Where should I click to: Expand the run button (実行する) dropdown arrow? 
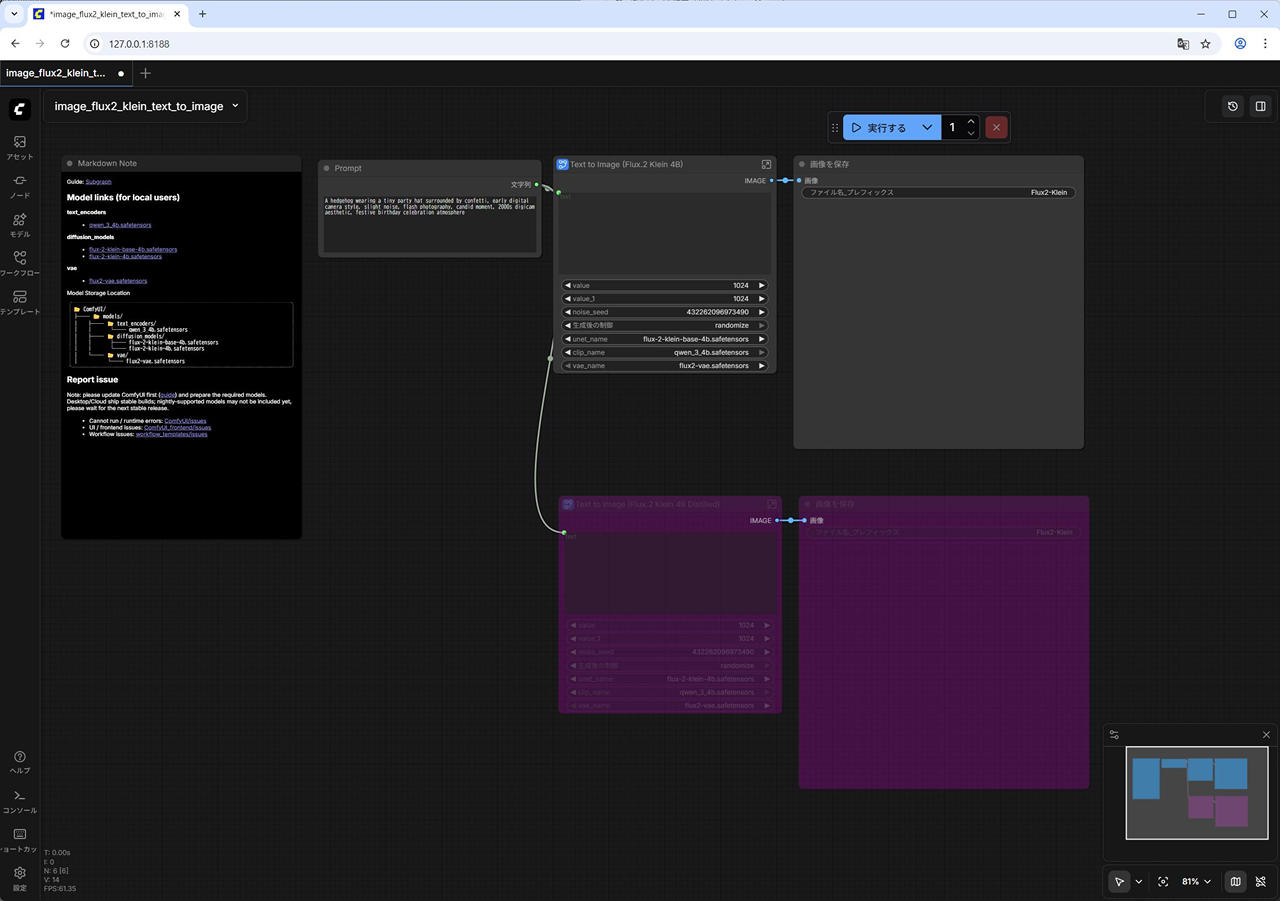(927, 128)
